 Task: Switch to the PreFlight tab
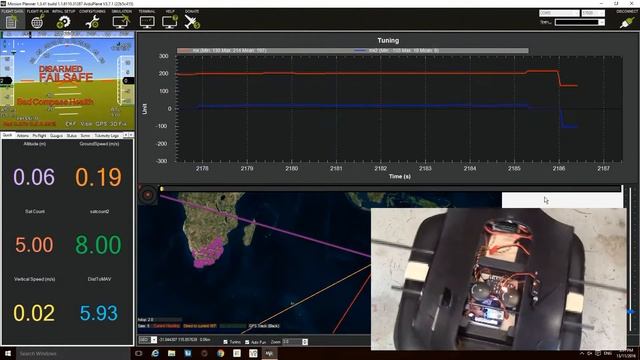pyautogui.click(x=39, y=136)
